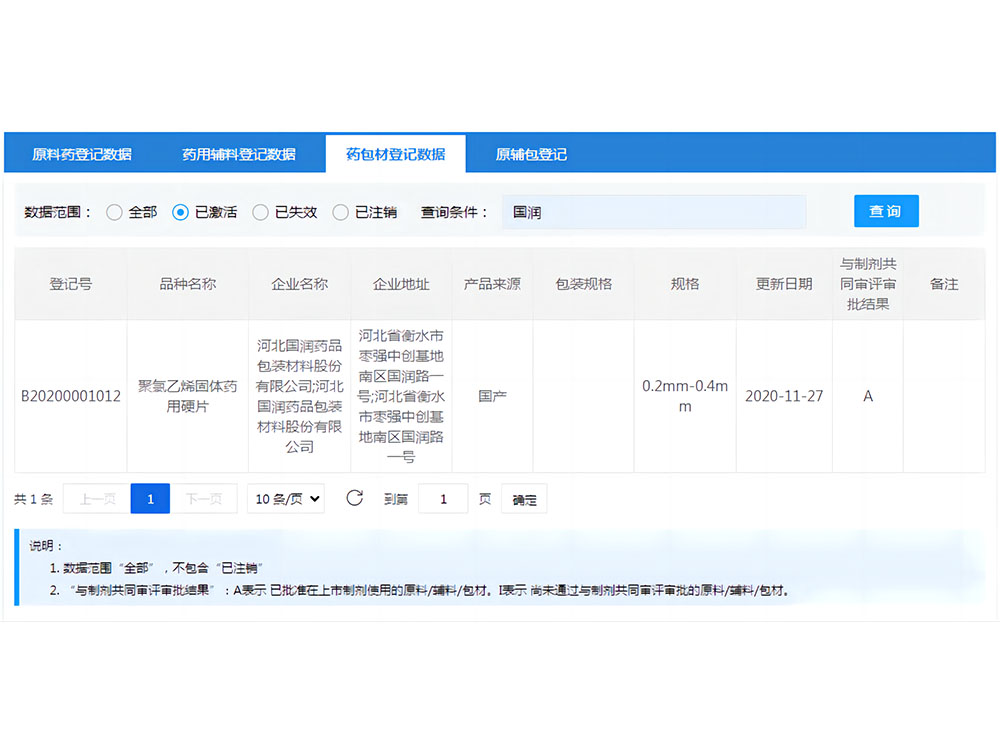This screenshot has height=750, width=1000.
Task: Click the blue 查询 search button
Action: coord(885,211)
